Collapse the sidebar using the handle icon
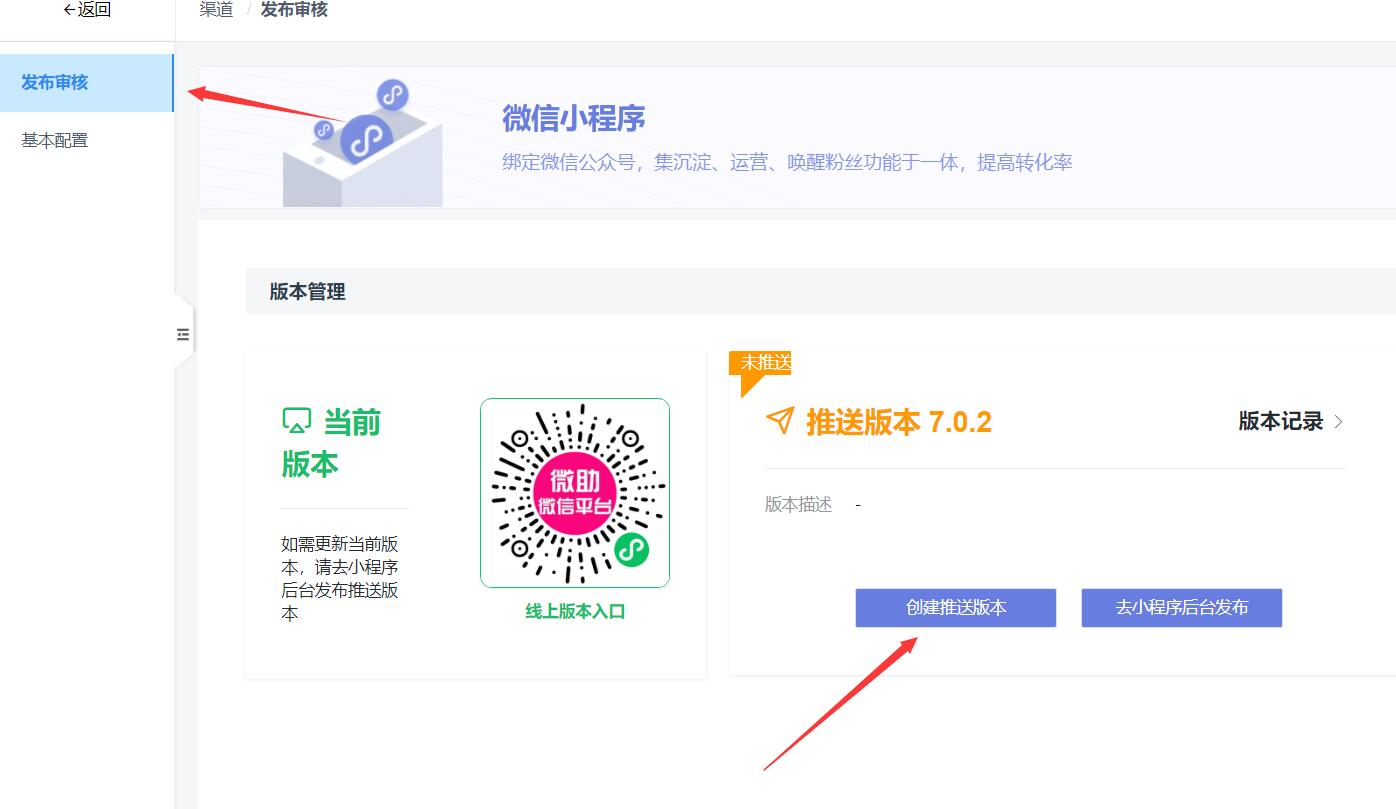This screenshot has width=1396, height=809. click(x=183, y=335)
